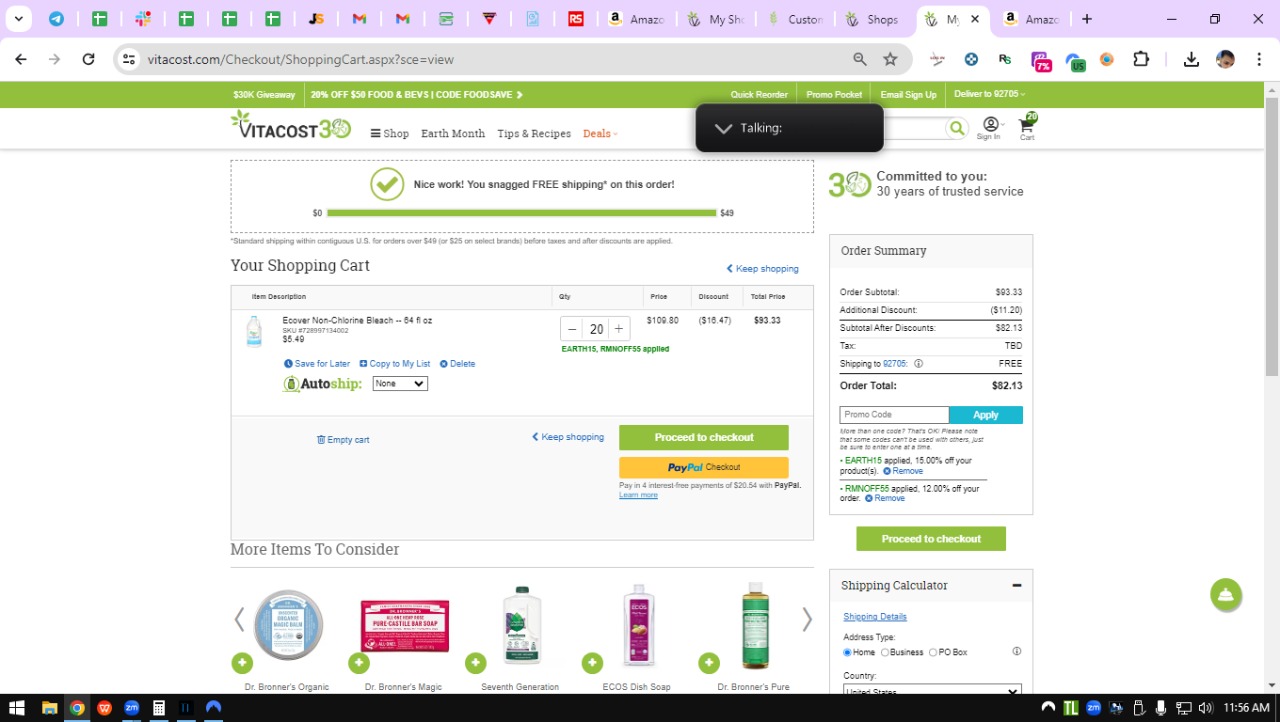Image resolution: width=1280 pixels, height=722 pixels.
Task: Open the Country dropdown in Shipping Calculator
Action: (932, 691)
